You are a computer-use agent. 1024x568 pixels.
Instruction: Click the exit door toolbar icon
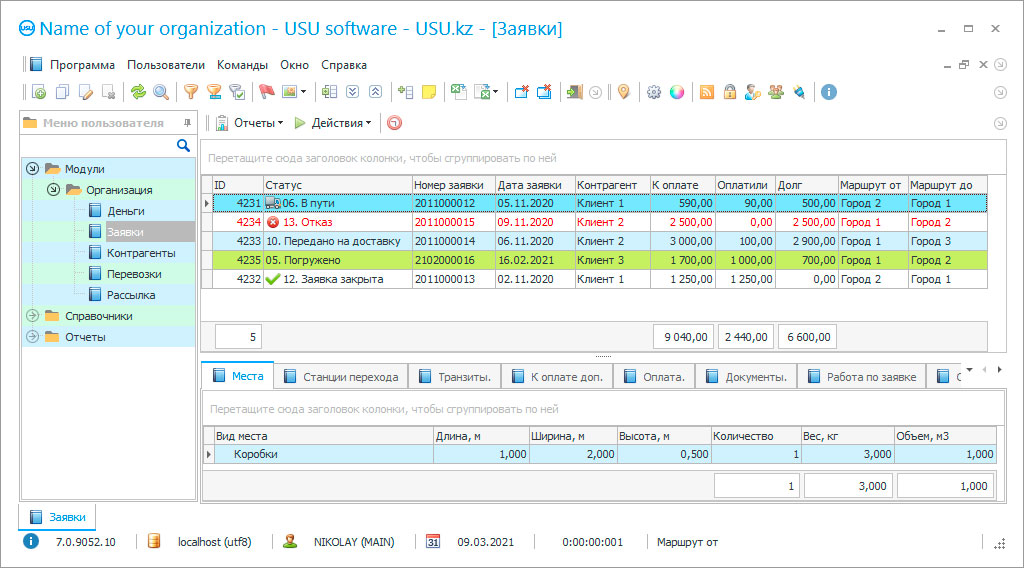[x=574, y=92]
